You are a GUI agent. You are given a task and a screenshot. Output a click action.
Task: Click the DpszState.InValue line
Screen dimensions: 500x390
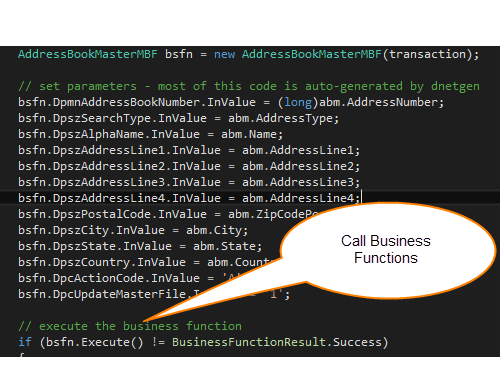[x=140, y=246]
